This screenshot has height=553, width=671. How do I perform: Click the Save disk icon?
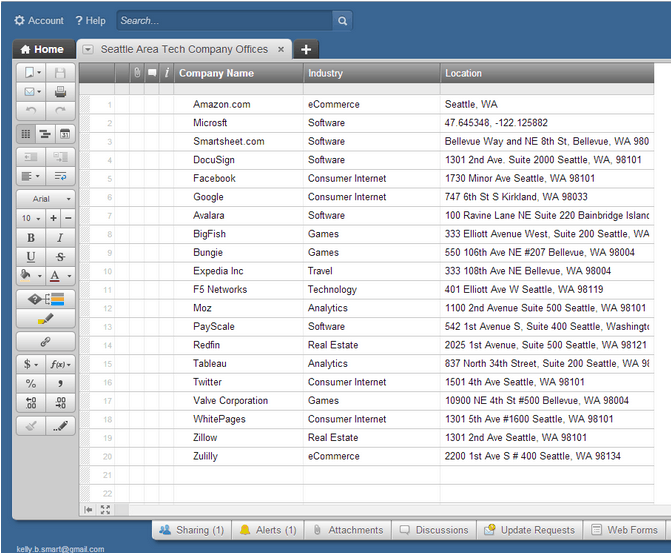60,73
